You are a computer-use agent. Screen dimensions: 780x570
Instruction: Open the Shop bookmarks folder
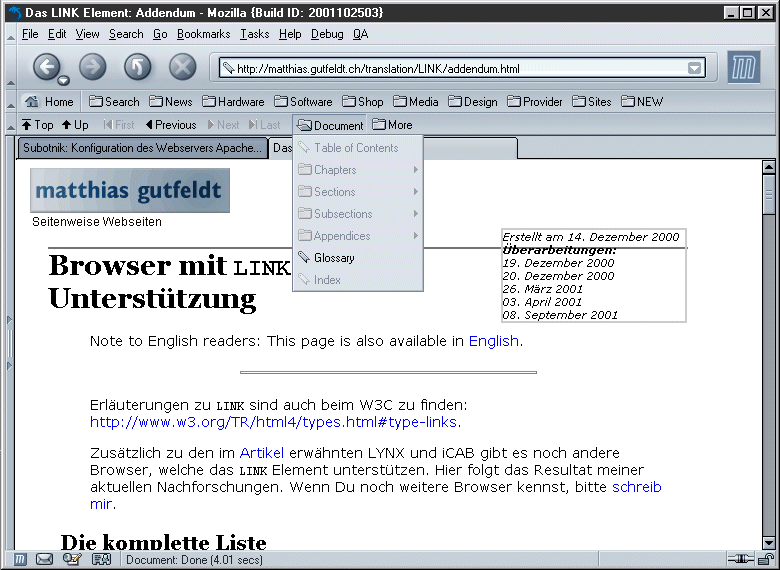[363, 102]
